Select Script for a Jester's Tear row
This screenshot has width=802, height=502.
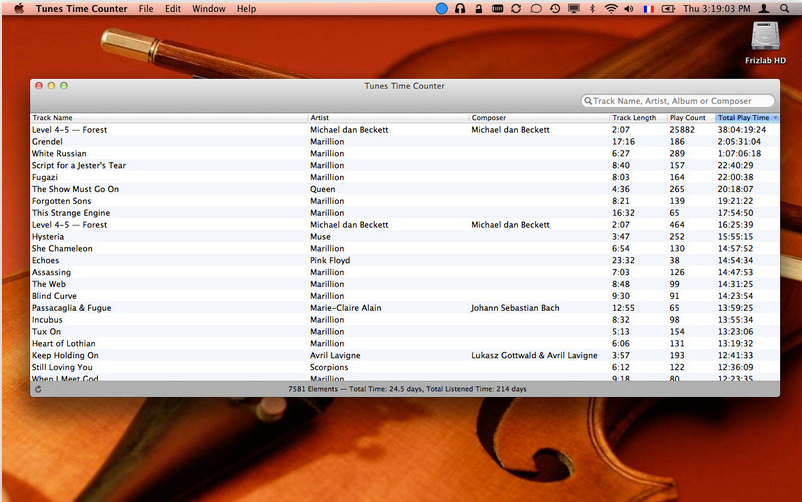405,165
